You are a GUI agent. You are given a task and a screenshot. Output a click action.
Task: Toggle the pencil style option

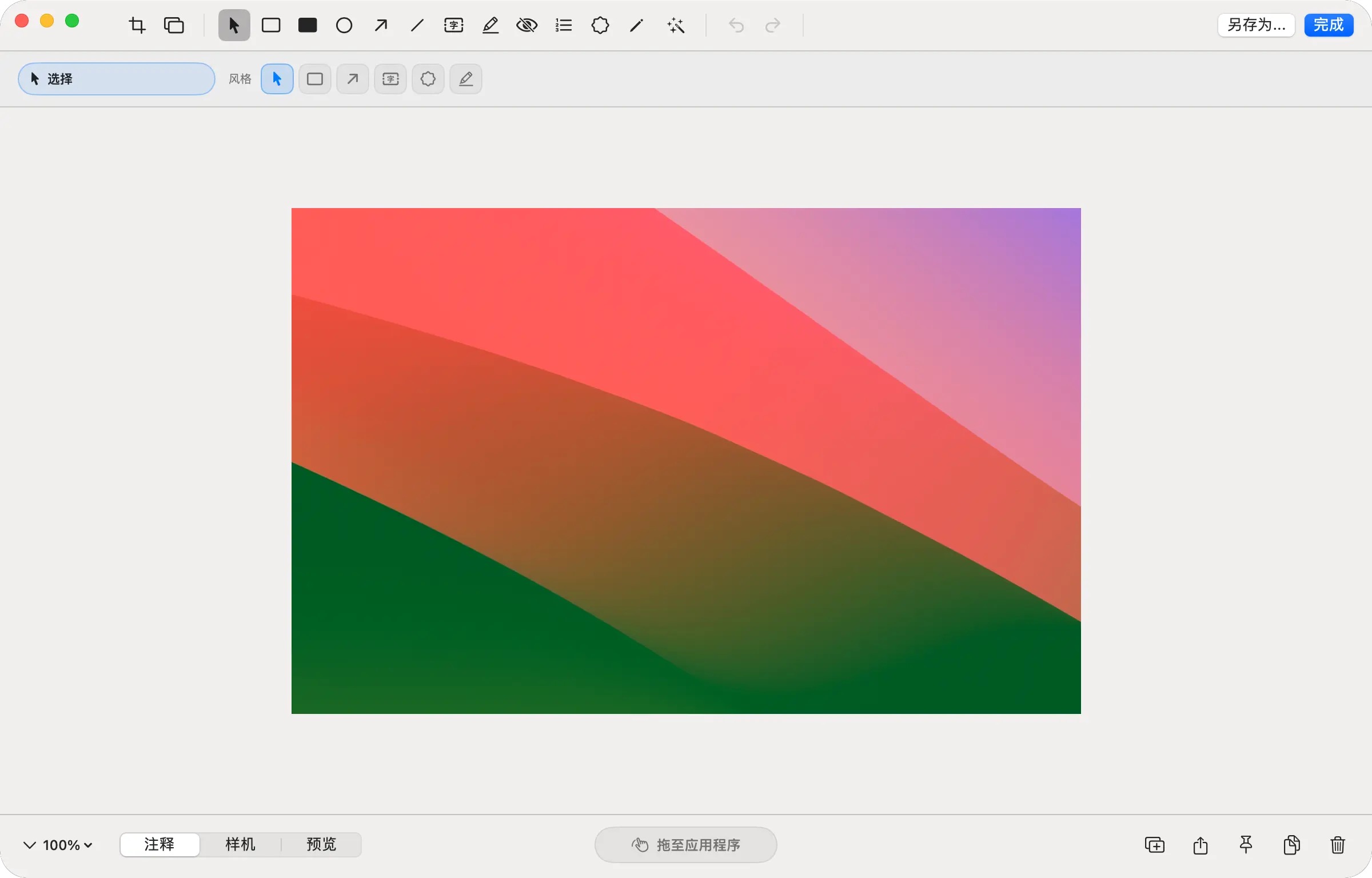tap(466, 79)
